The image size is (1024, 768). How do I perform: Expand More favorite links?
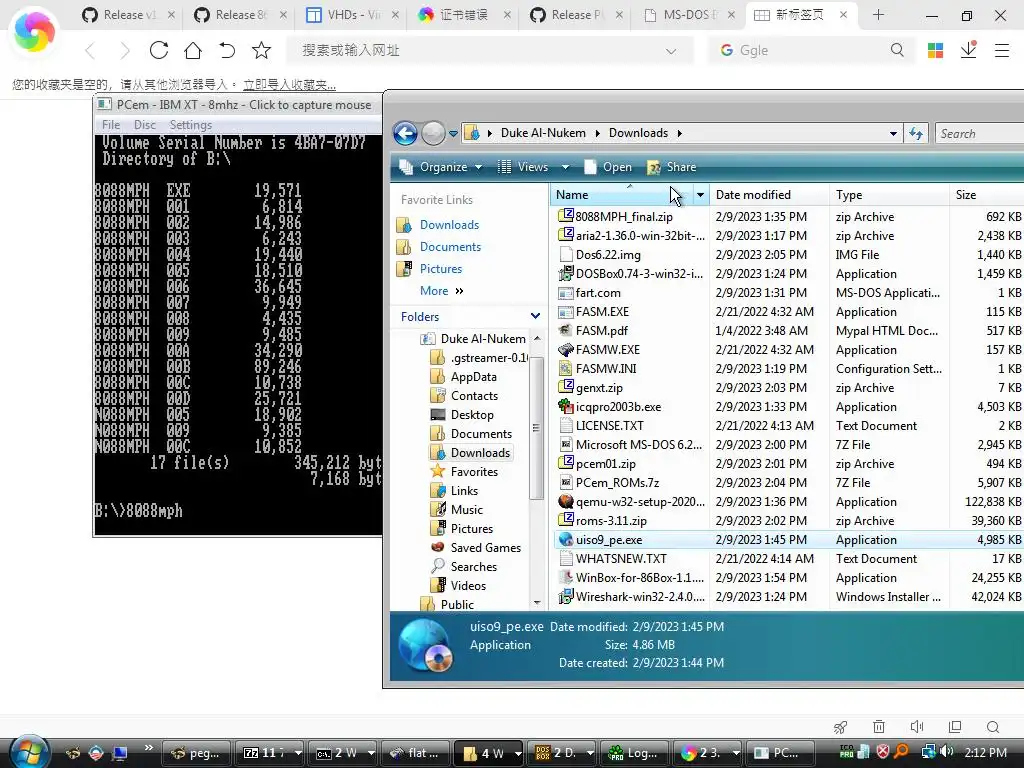point(441,291)
